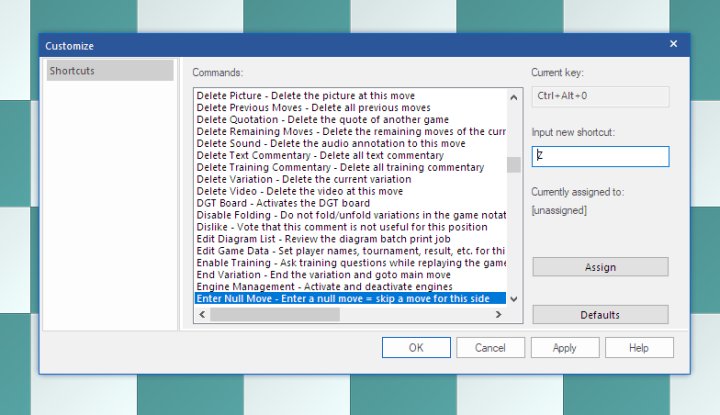Image resolution: width=720 pixels, height=415 pixels.
Task: Select the Disable Folding command
Action: (351, 215)
